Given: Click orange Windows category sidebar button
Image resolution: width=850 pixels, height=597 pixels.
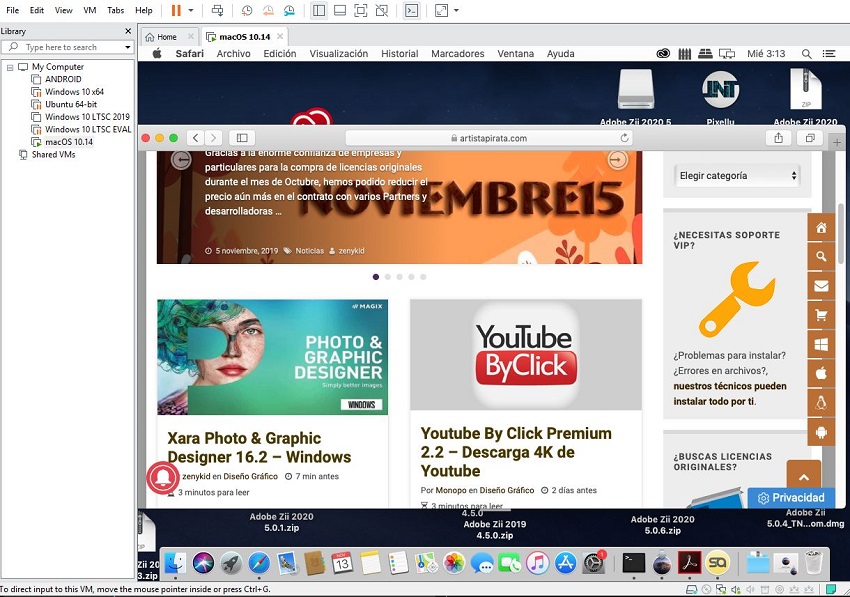Looking at the screenshot, I should pyautogui.click(x=821, y=344).
